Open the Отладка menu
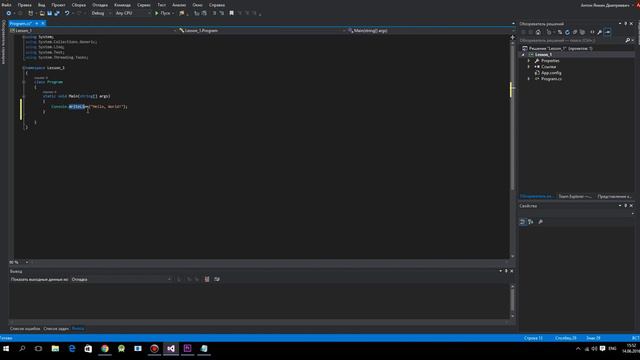Viewport: 640px width, 360px height. (100, 5)
